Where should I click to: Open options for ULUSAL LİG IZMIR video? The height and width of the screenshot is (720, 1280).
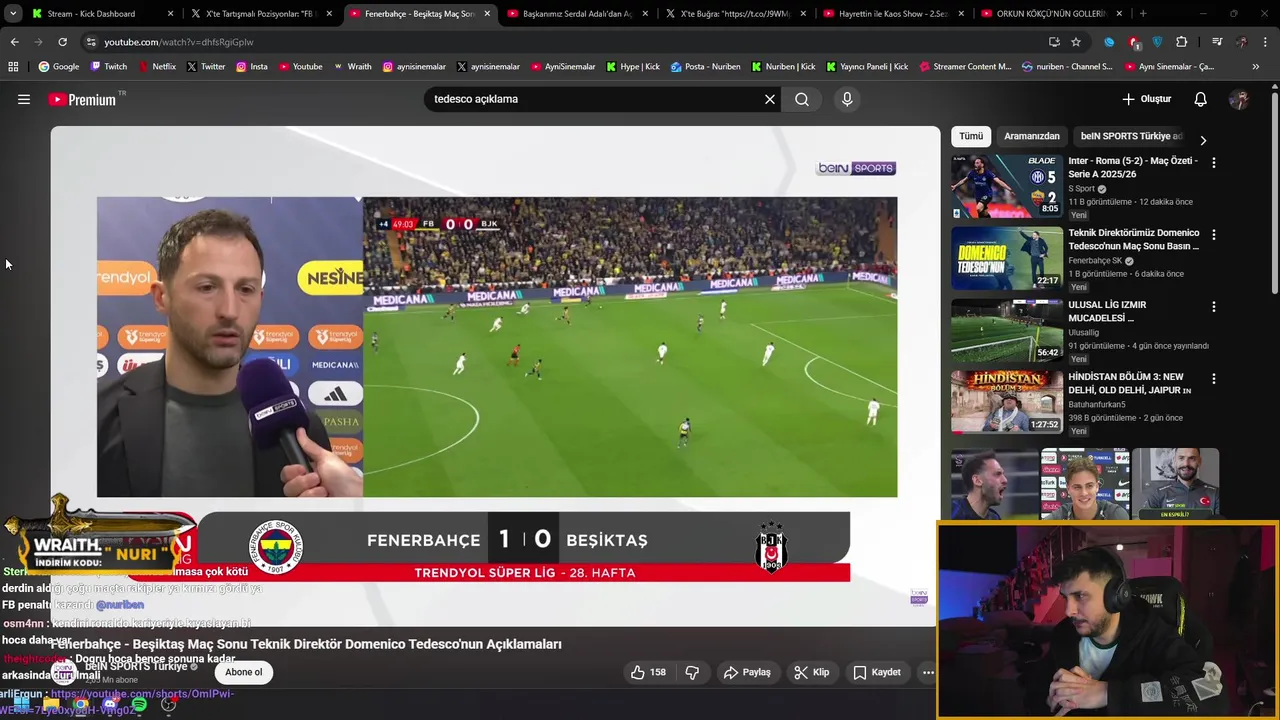click(1214, 307)
